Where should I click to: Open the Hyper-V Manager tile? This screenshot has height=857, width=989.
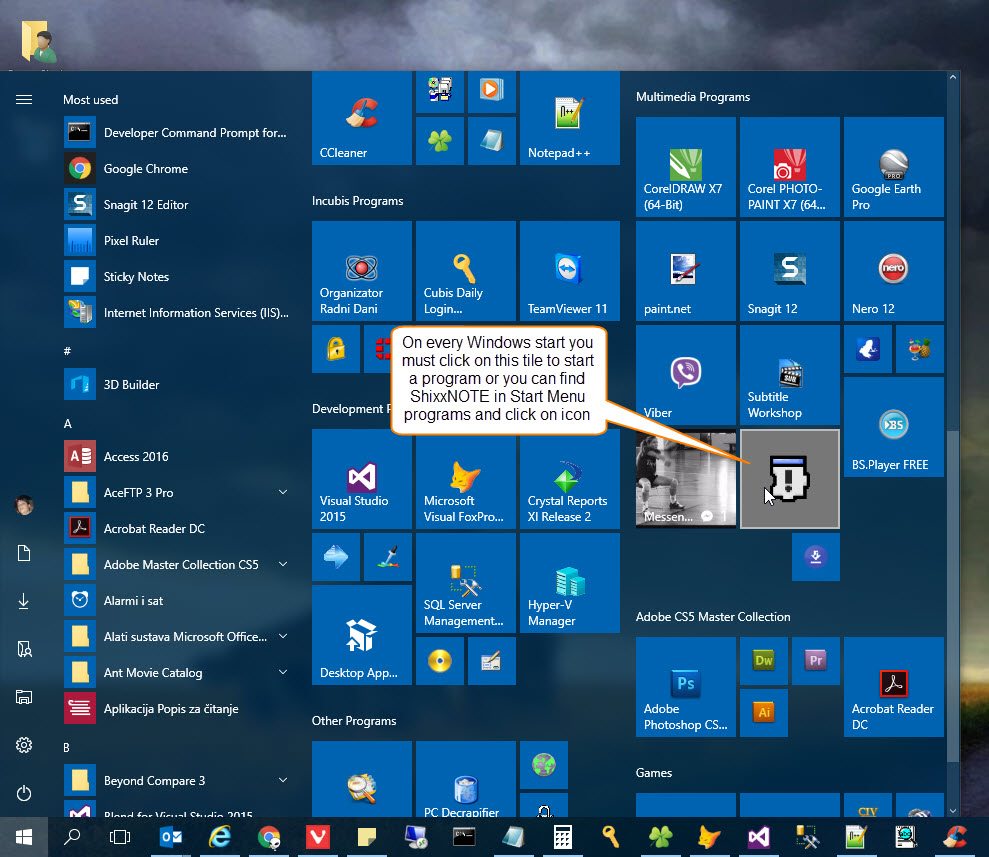pyautogui.click(x=570, y=583)
